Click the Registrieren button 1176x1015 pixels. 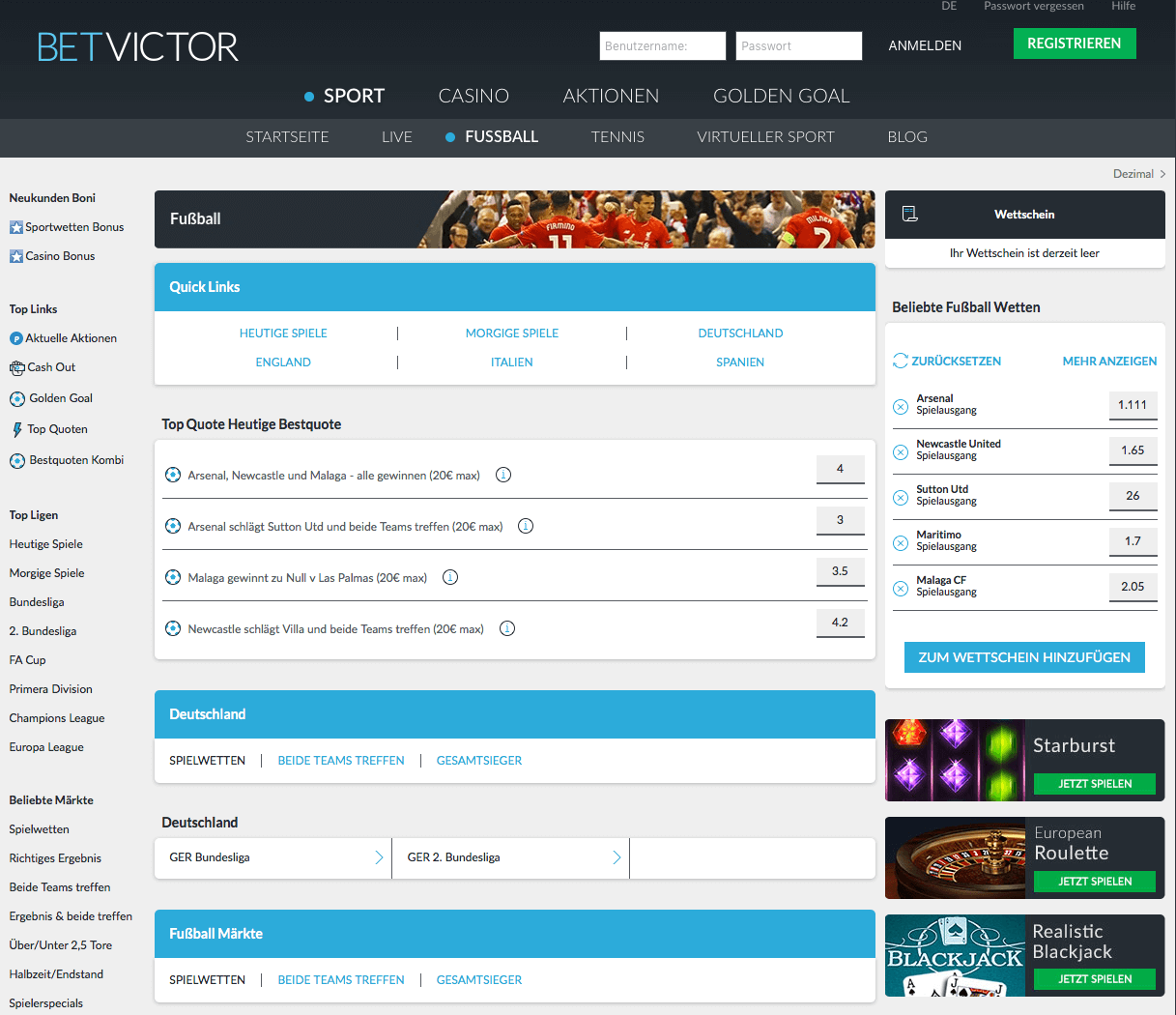tap(1075, 43)
